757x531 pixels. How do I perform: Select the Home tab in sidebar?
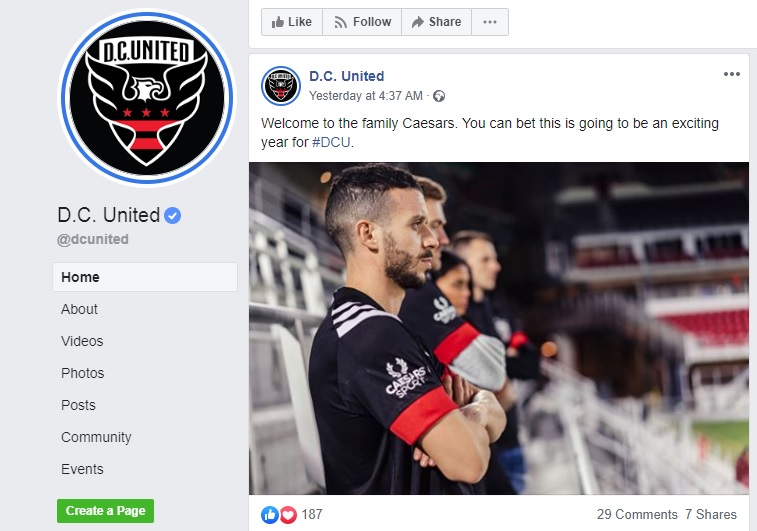pos(145,277)
